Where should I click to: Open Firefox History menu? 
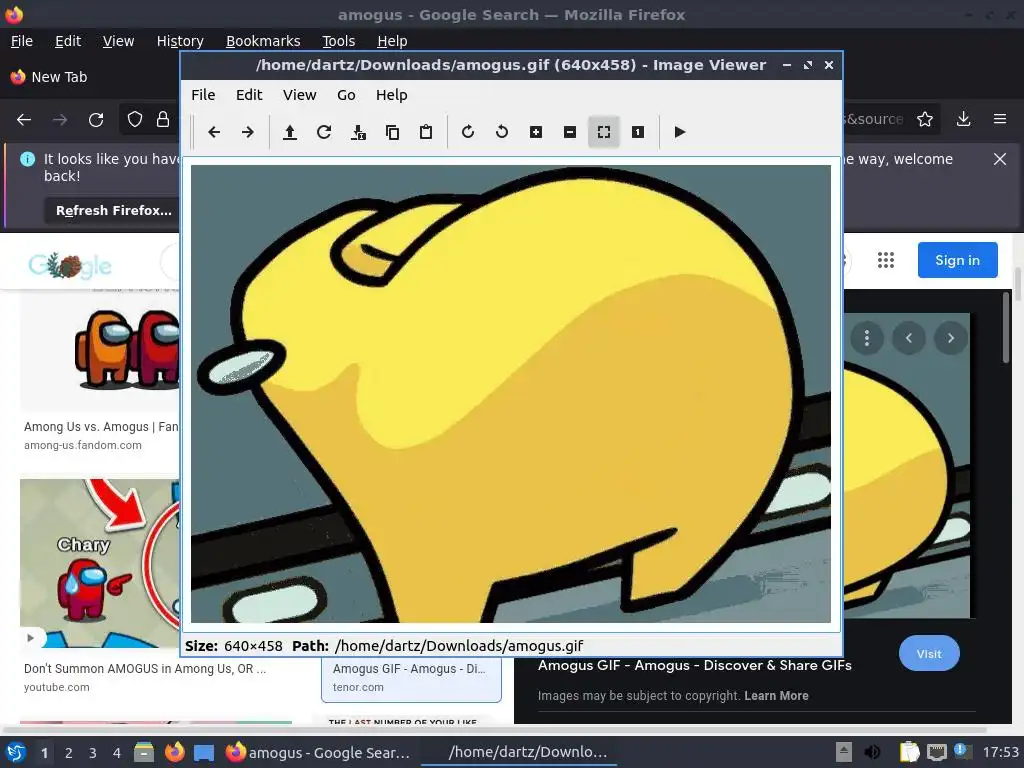(180, 41)
